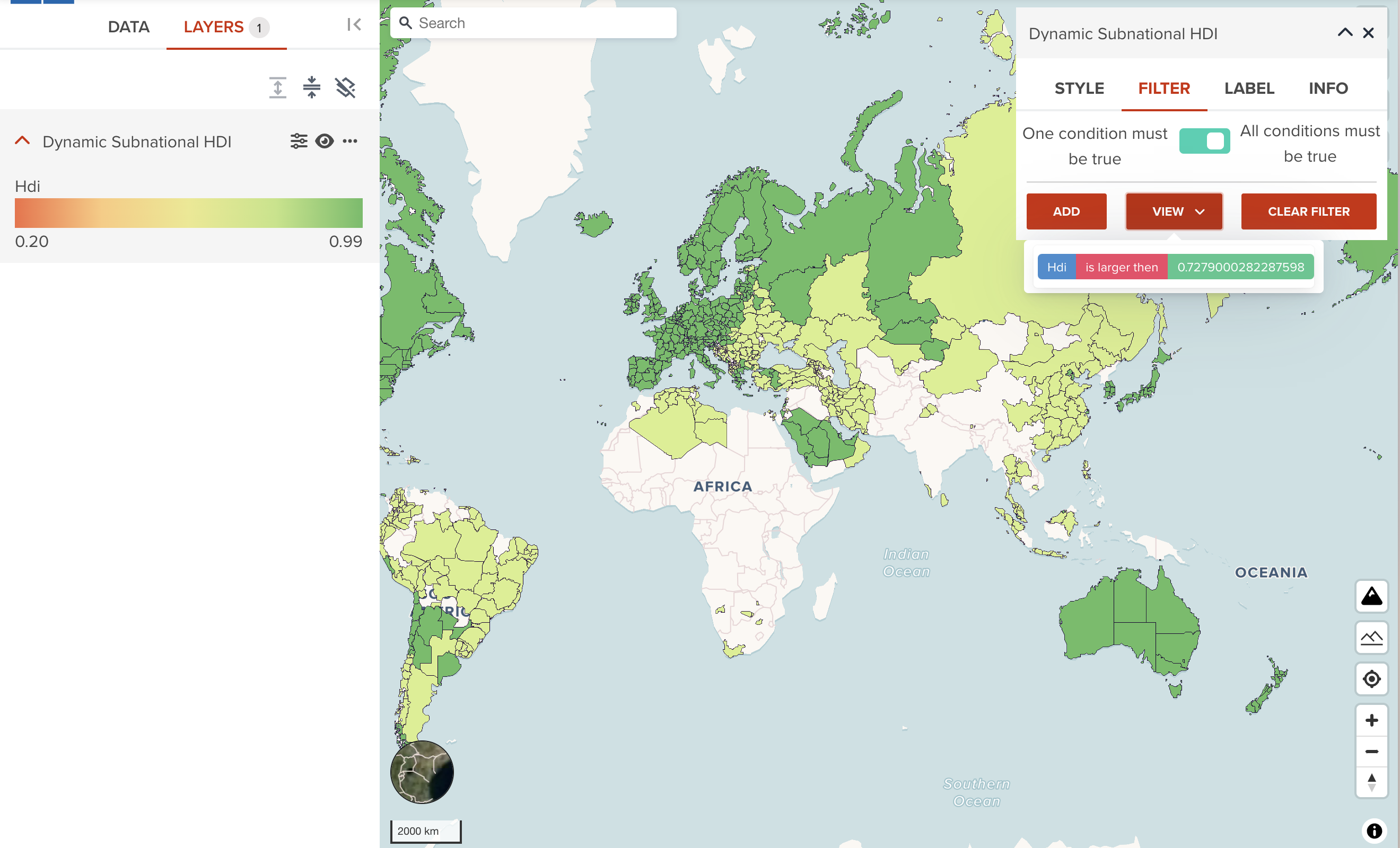Toggle visibility of Dynamic Subnational HDI layer
Screen dimensions: 1400x848
tap(324, 141)
